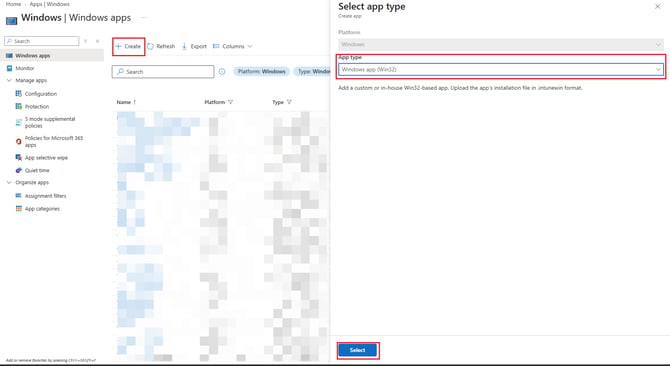The height and width of the screenshot is (366, 670).
Task: Sort by the Name column header
Action: tap(126, 102)
